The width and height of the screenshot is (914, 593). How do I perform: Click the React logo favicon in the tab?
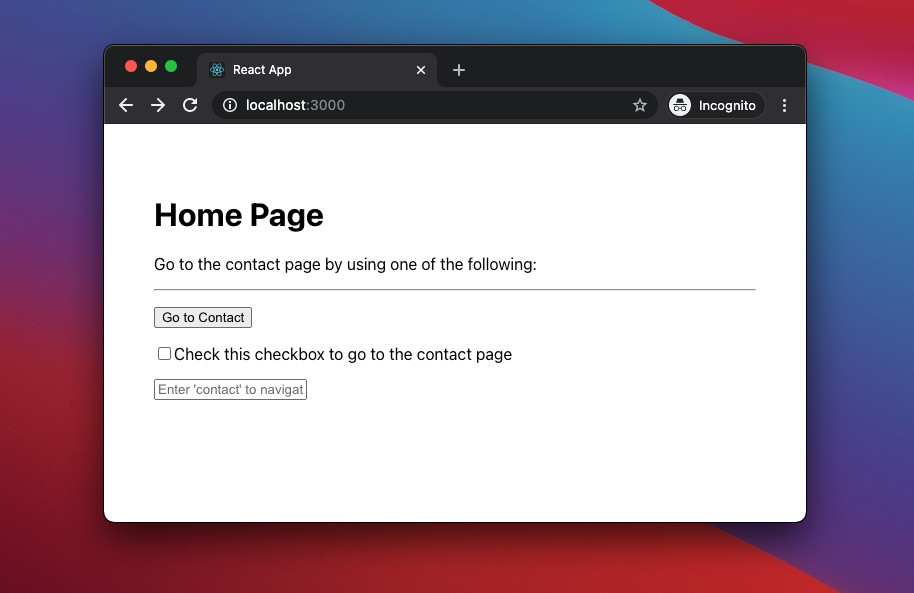[217, 70]
